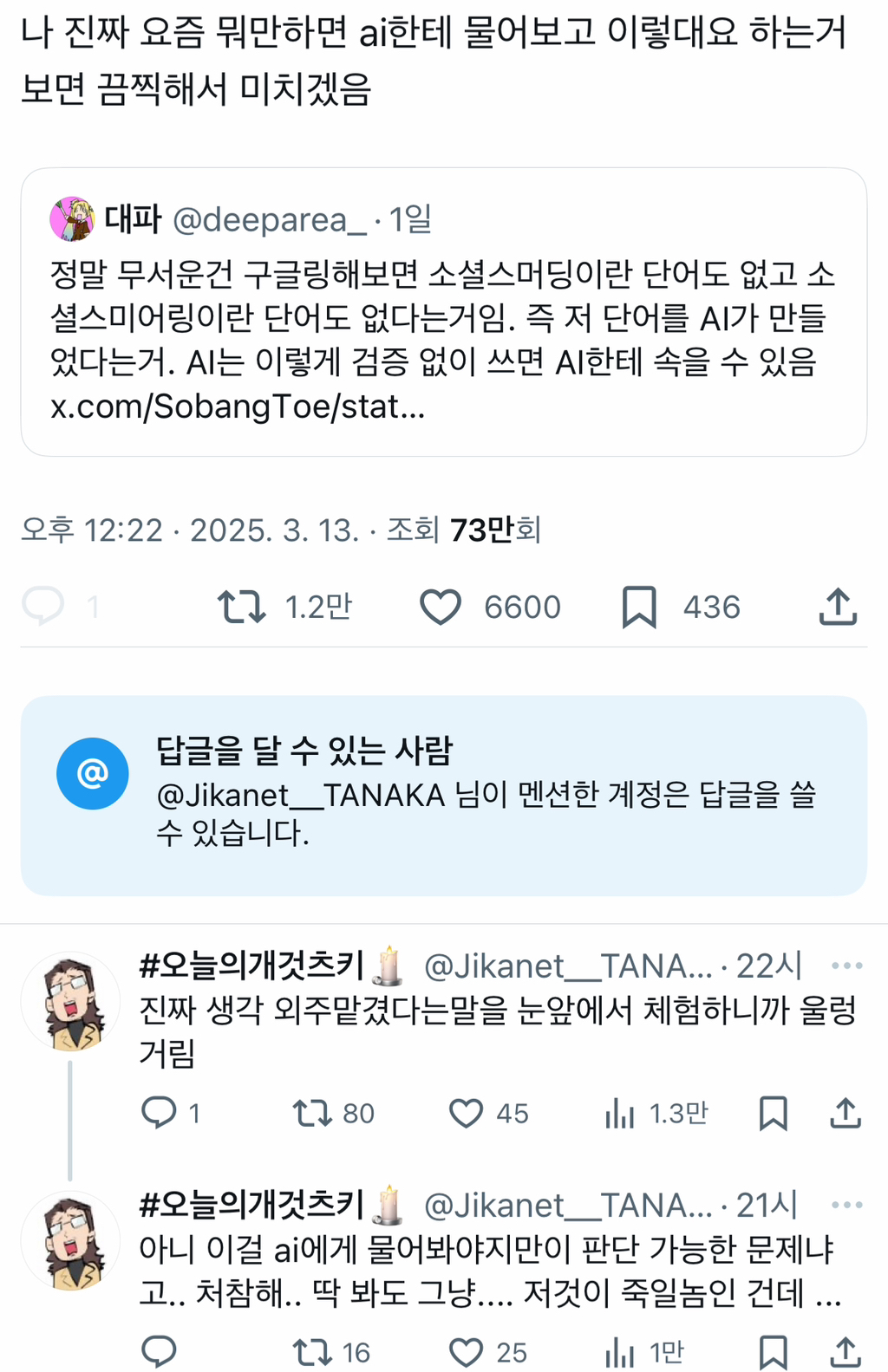Image resolution: width=888 pixels, height=1372 pixels.
Task: Reply to the first reply with 1 comment
Action: click(160, 1112)
